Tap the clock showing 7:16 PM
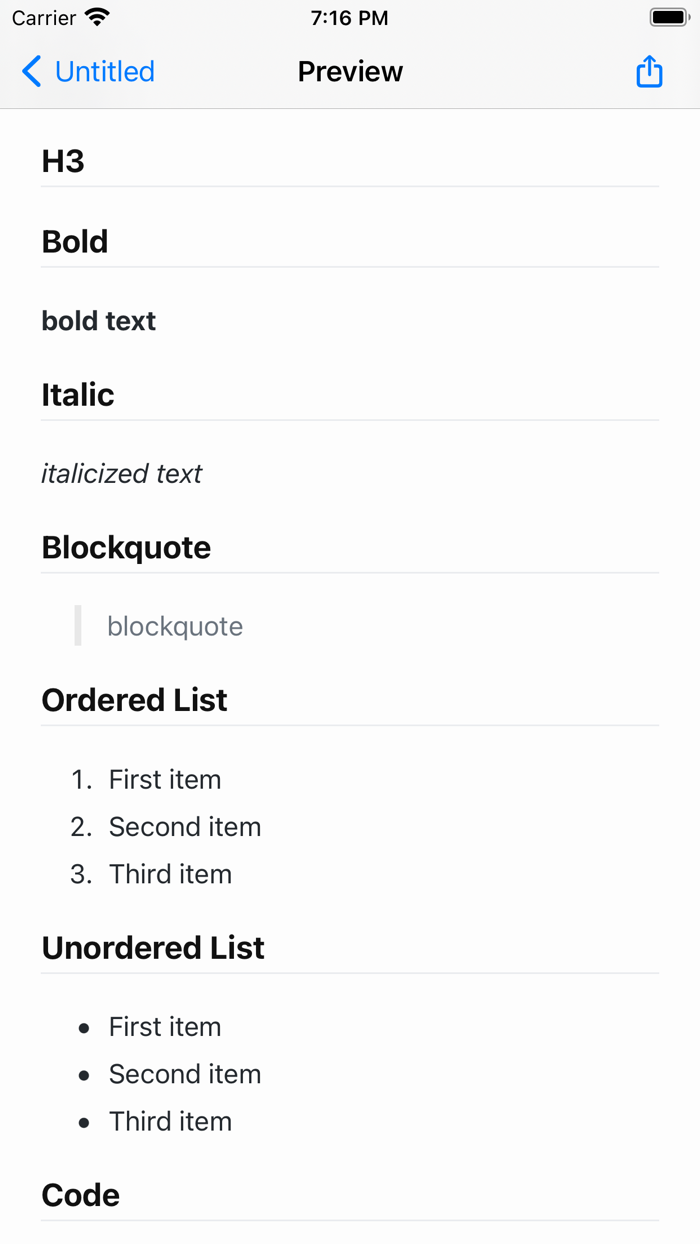 click(348, 17)
